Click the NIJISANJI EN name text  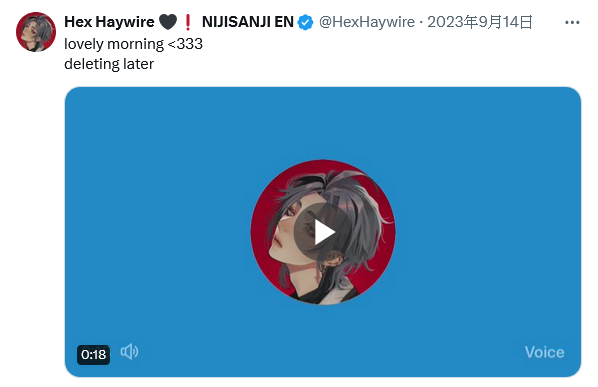pos(248,22)
